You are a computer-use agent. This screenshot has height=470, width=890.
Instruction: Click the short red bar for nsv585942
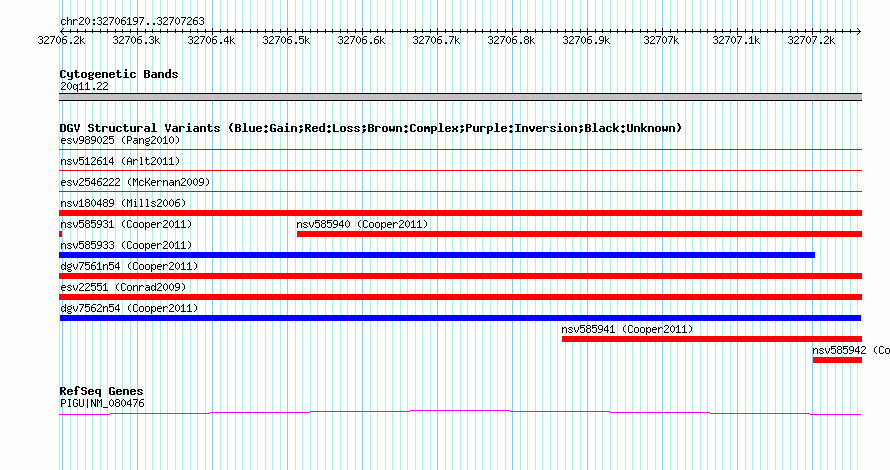(x=837, y=360)
